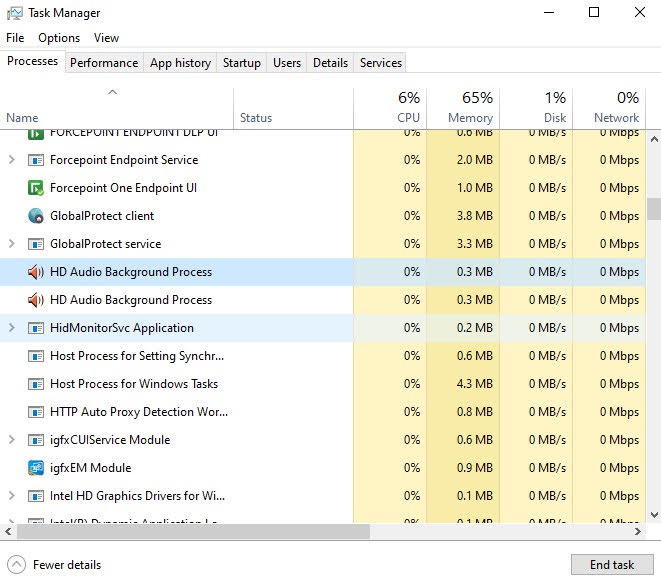The height and width of the screenshot is (586, 661).
Task: Expand the GlobalProtect service group
Action: tap(12, 244)
